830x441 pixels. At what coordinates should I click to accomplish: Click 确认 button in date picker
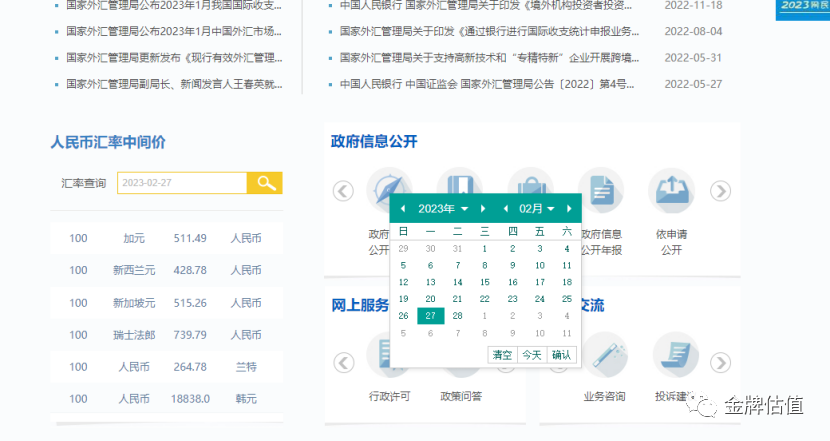(561, 355)
